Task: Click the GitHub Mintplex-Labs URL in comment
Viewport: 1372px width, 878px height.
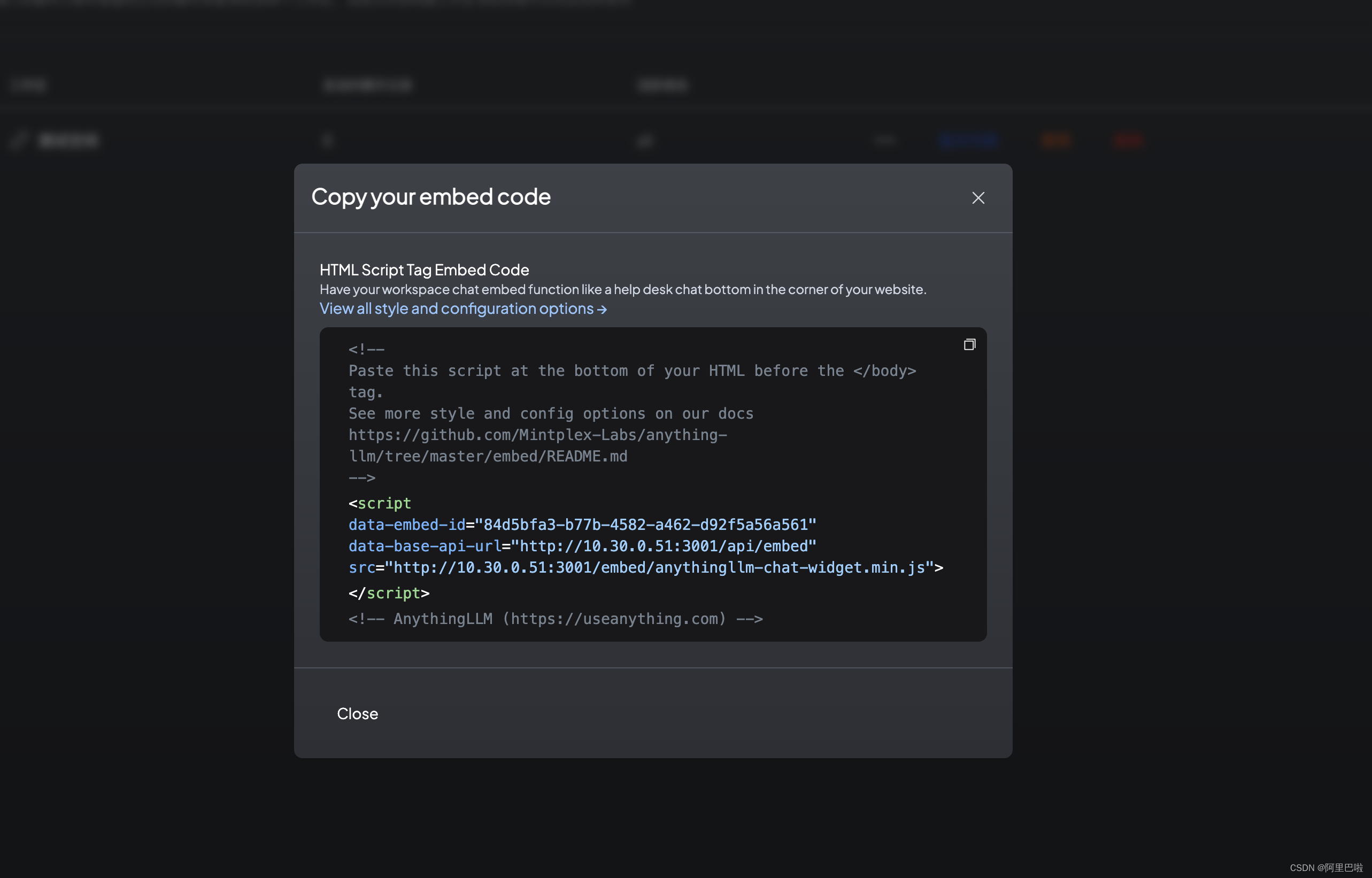Action: pos(537,435)
